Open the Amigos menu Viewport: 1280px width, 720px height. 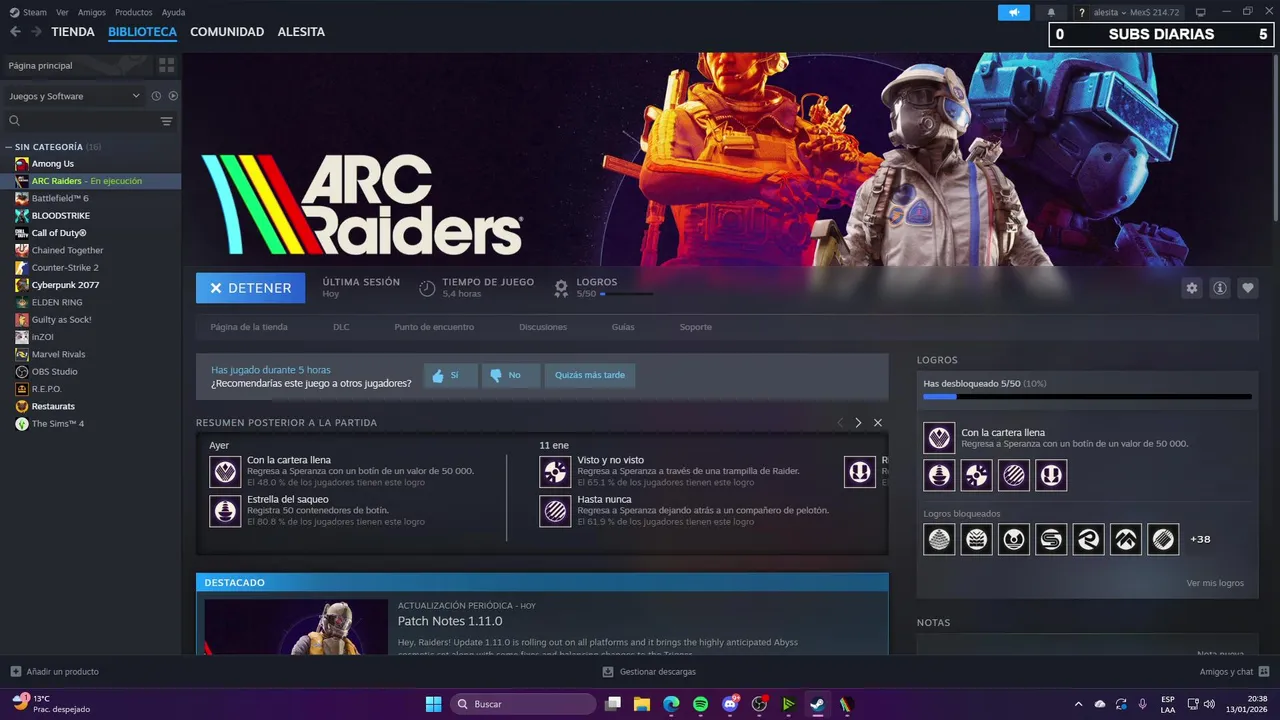click(x=92, y=12)
